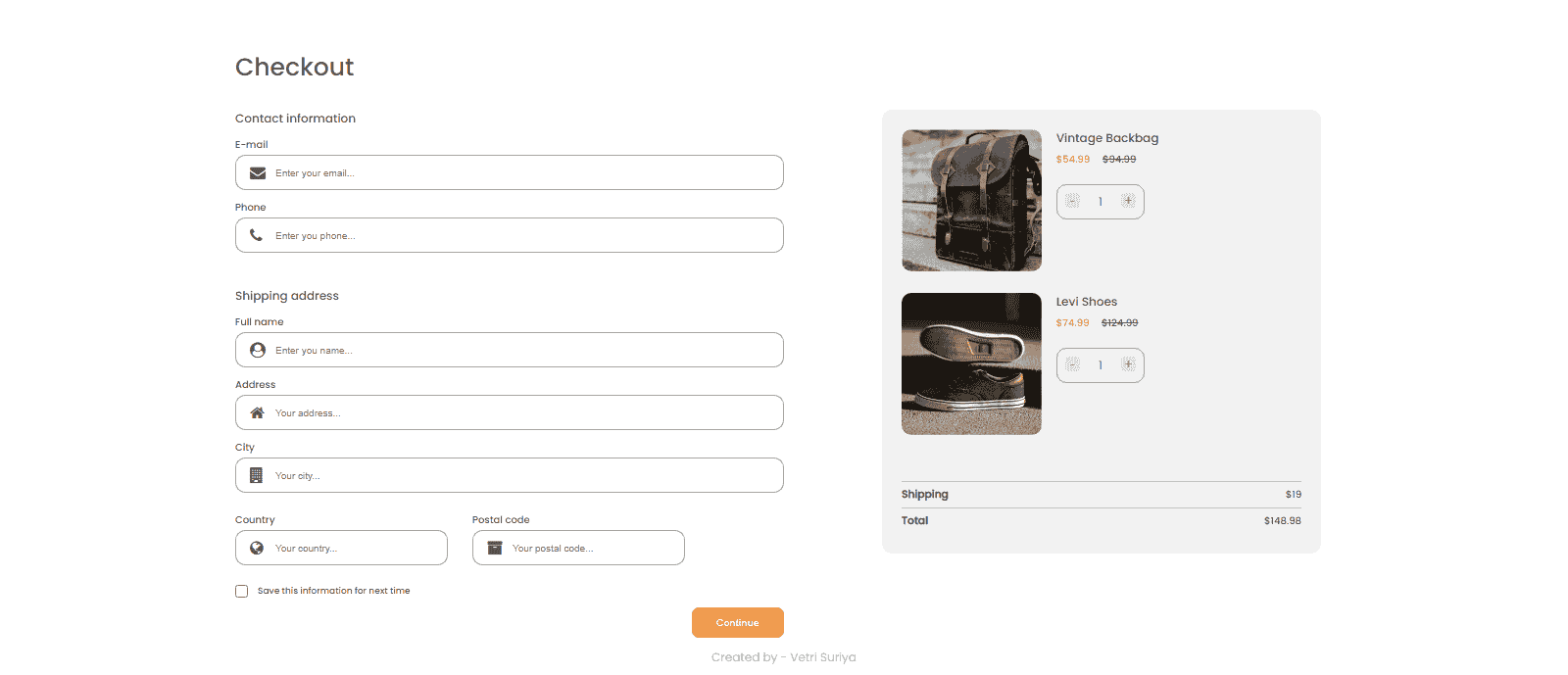Click the globe icon in Country field

(257, 548)
